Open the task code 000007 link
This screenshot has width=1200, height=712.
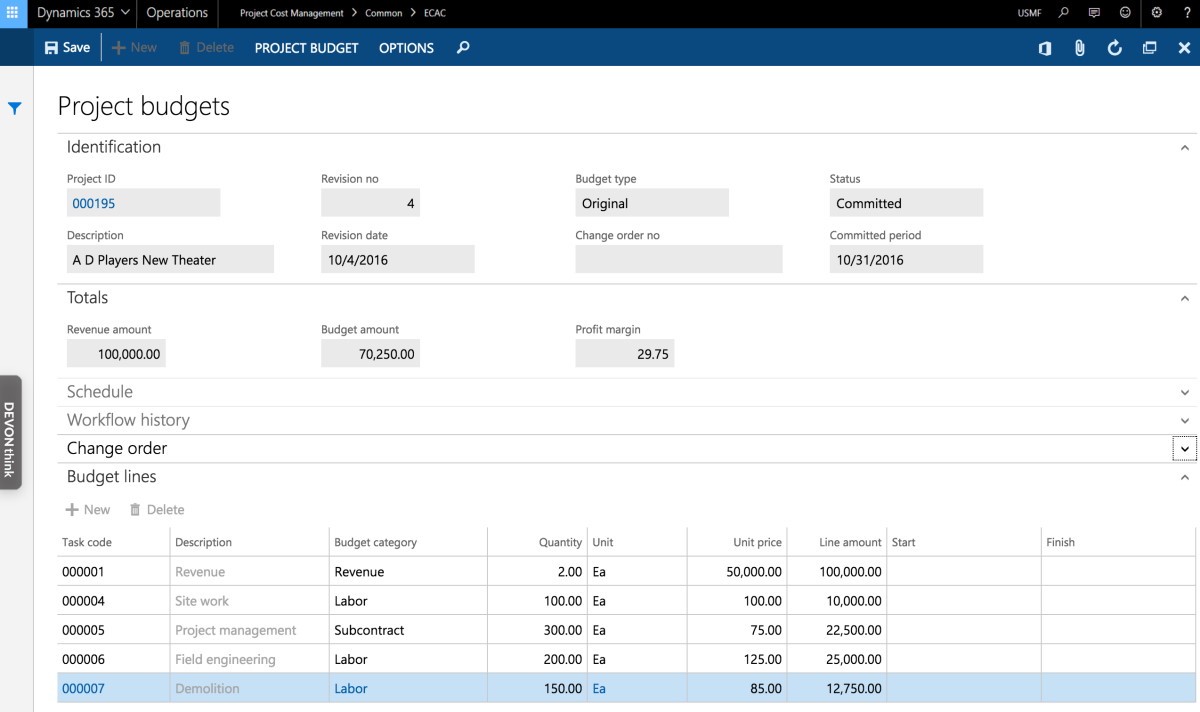[83, 688]
